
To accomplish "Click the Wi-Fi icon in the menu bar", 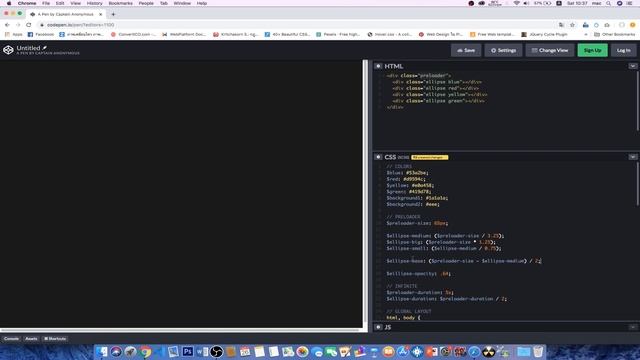I will tap(517, 3).
